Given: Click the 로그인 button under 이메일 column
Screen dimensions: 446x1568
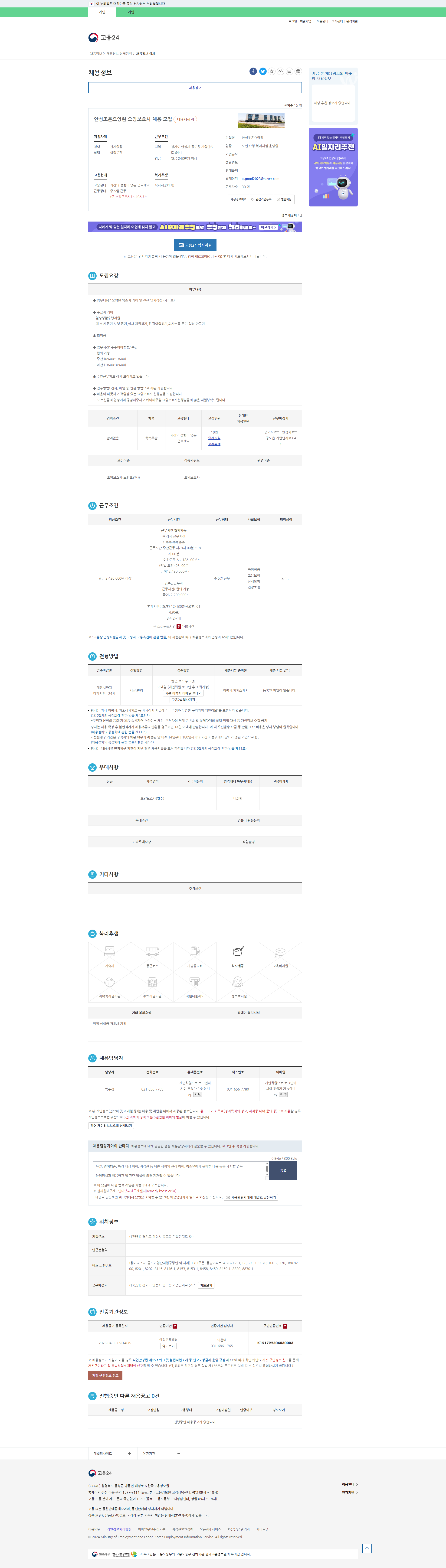Looking at the screenshot, I should pyautogui.click(x=283, y=1094).
